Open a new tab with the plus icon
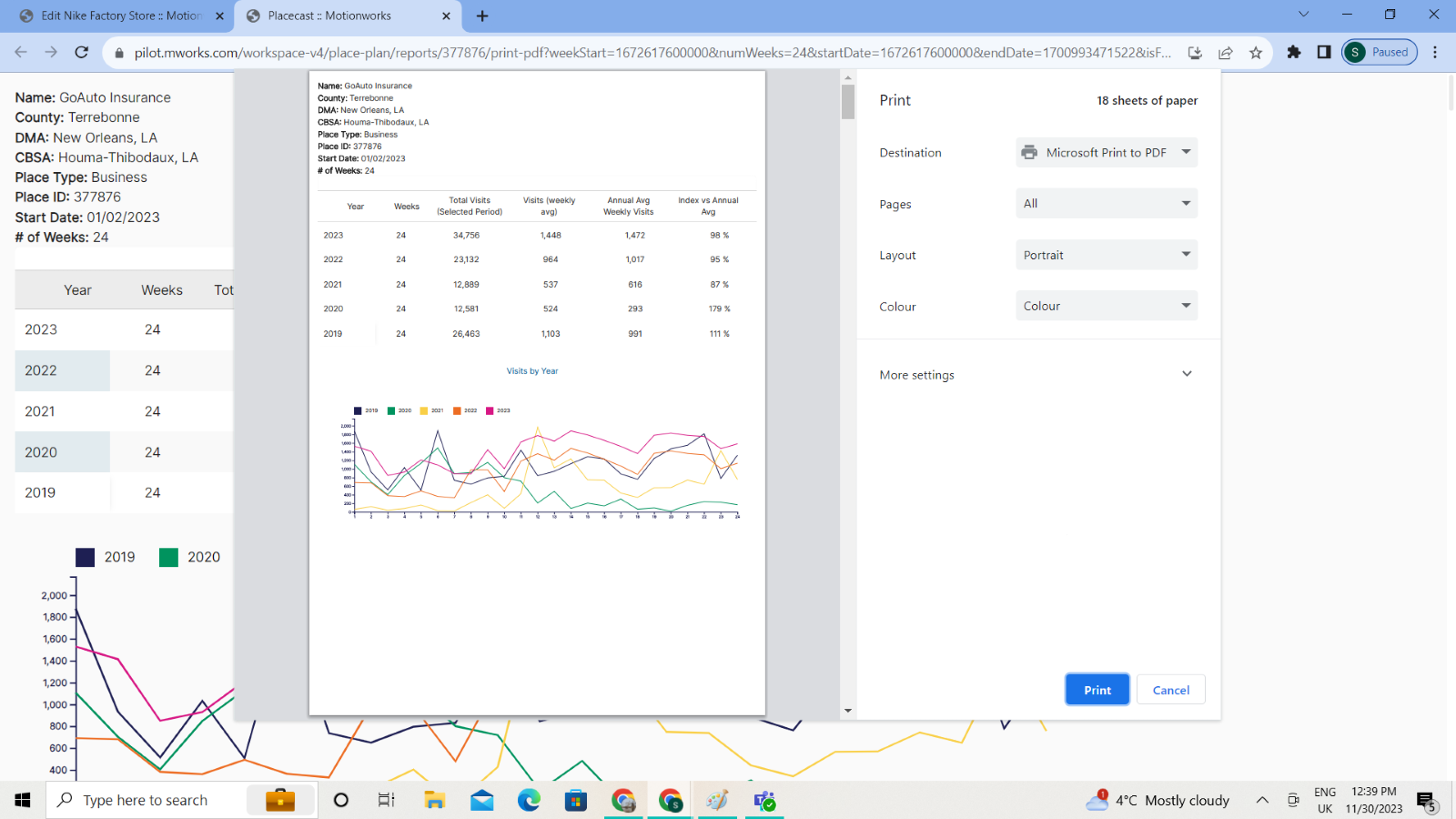This screenshot has height=819, width=1456. click(482, 15)
